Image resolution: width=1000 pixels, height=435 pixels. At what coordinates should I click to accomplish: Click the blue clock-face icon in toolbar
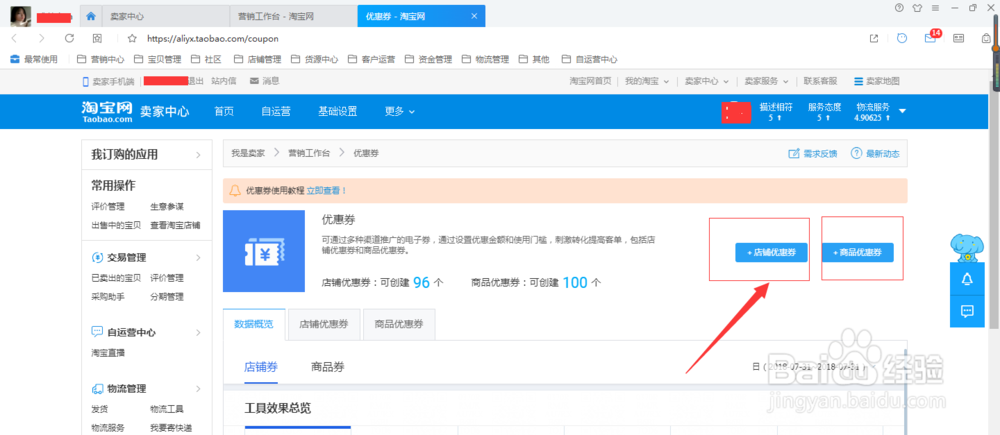902,38
